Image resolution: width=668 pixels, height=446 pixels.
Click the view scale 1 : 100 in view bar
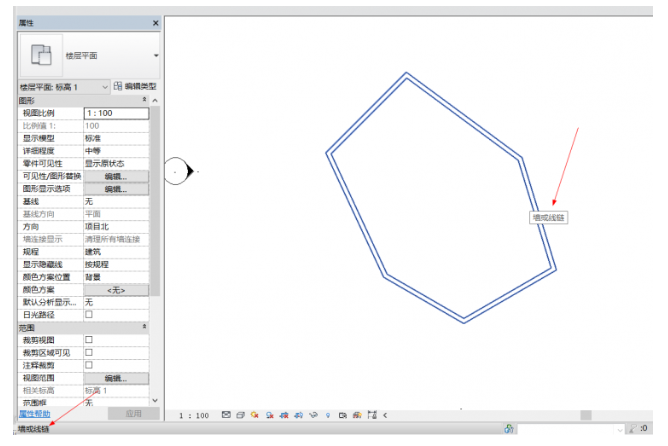click(x=194, y=415)
